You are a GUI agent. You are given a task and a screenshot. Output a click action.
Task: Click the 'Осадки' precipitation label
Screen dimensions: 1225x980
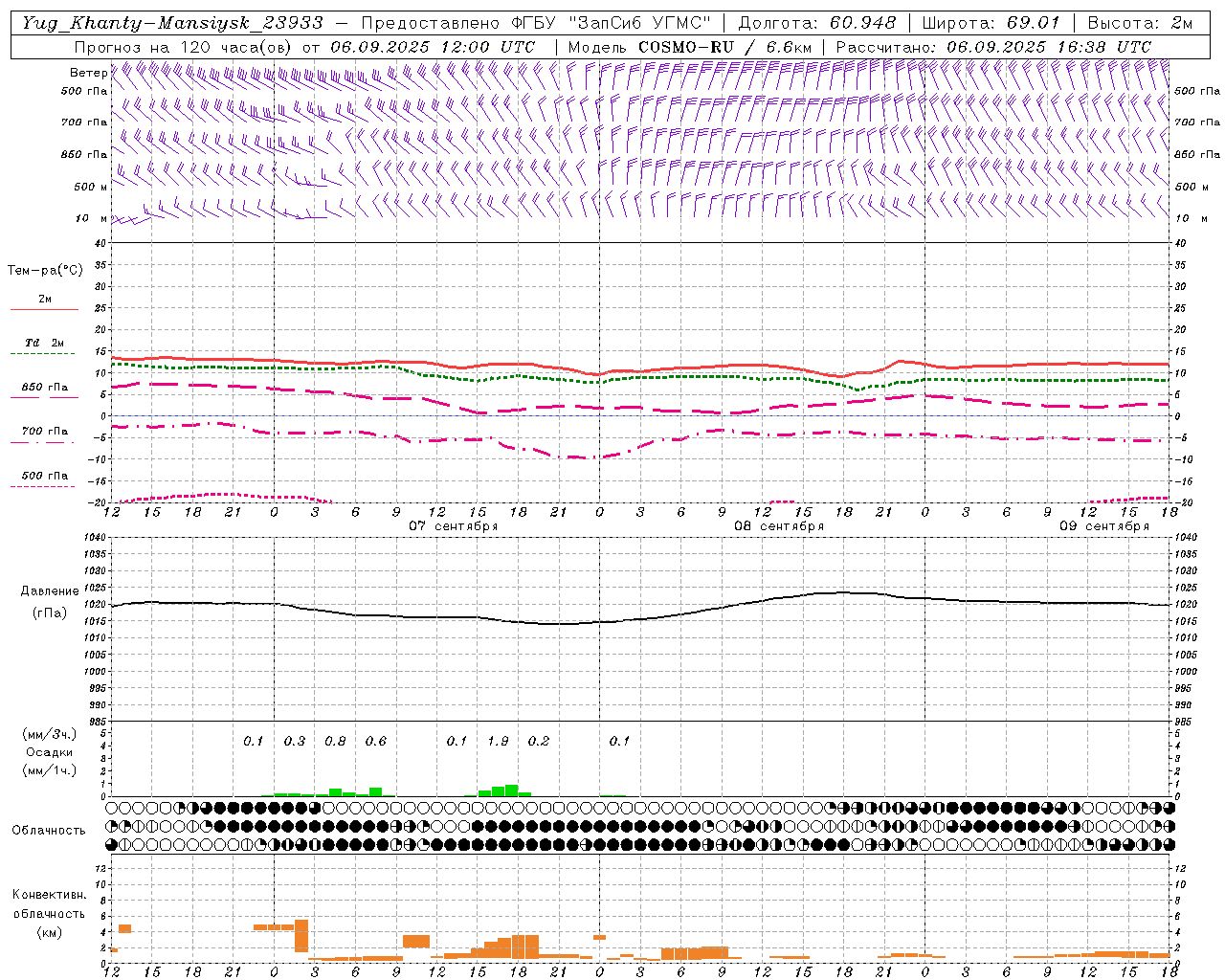49,752
